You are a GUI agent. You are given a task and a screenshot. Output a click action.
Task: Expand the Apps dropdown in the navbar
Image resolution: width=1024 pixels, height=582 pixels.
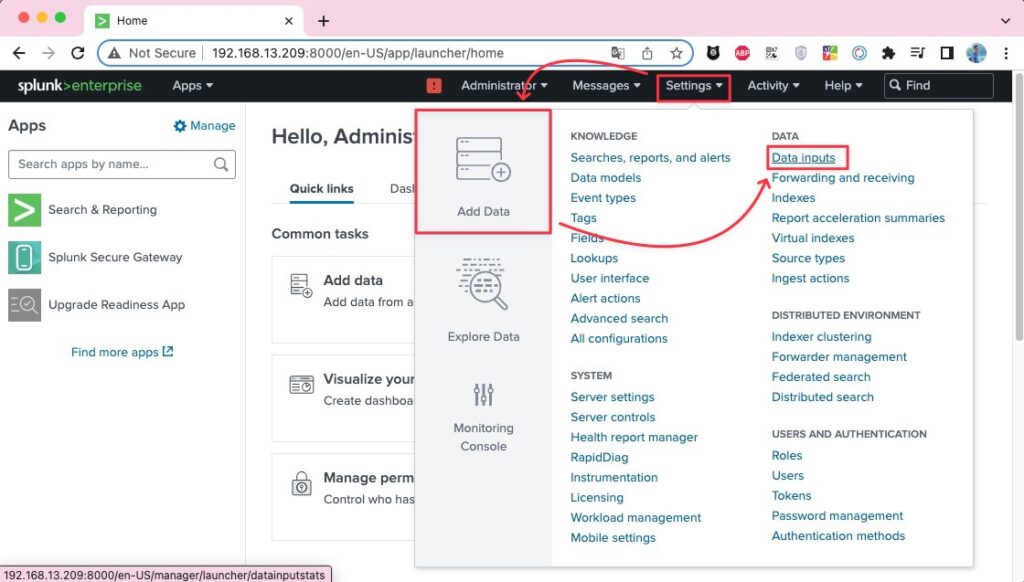click(x=193, y=86)
